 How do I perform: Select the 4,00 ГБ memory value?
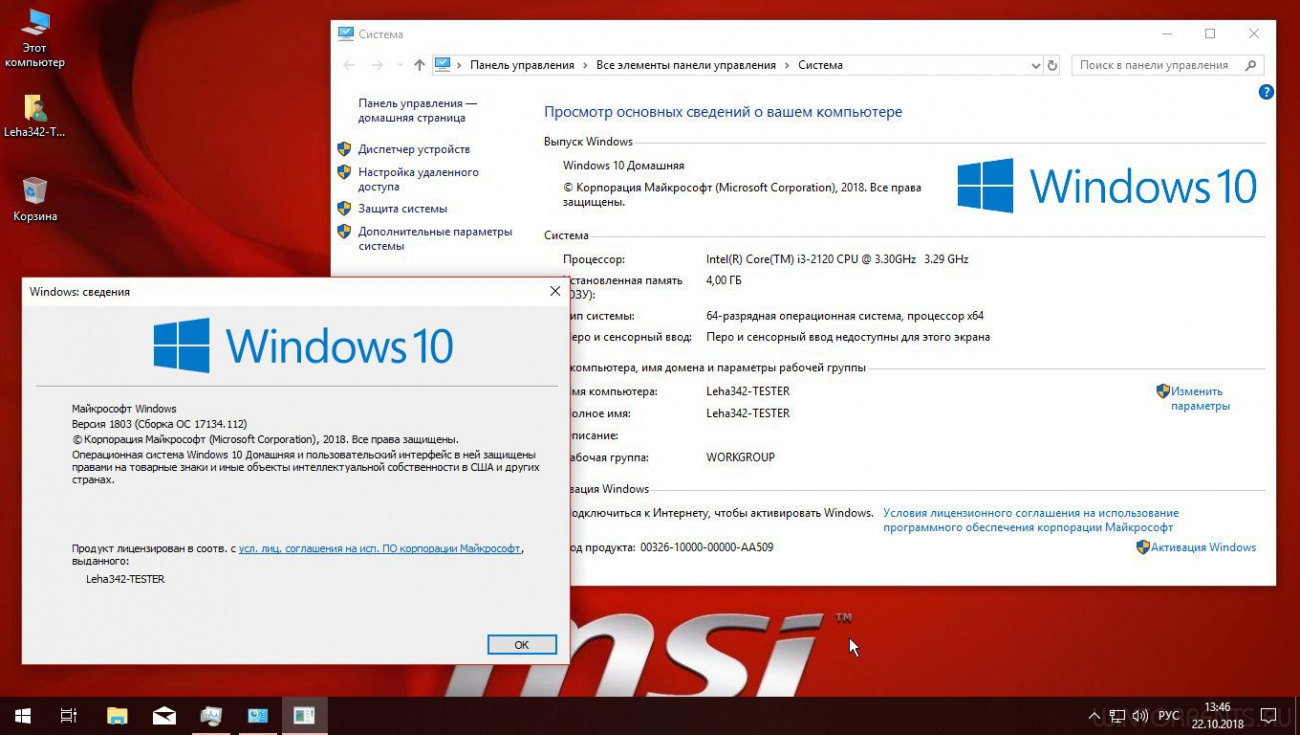[x=724, y=280]
